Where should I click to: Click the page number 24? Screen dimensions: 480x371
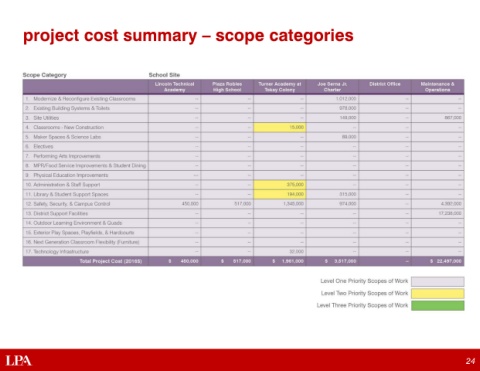click(x=470, y=361)
